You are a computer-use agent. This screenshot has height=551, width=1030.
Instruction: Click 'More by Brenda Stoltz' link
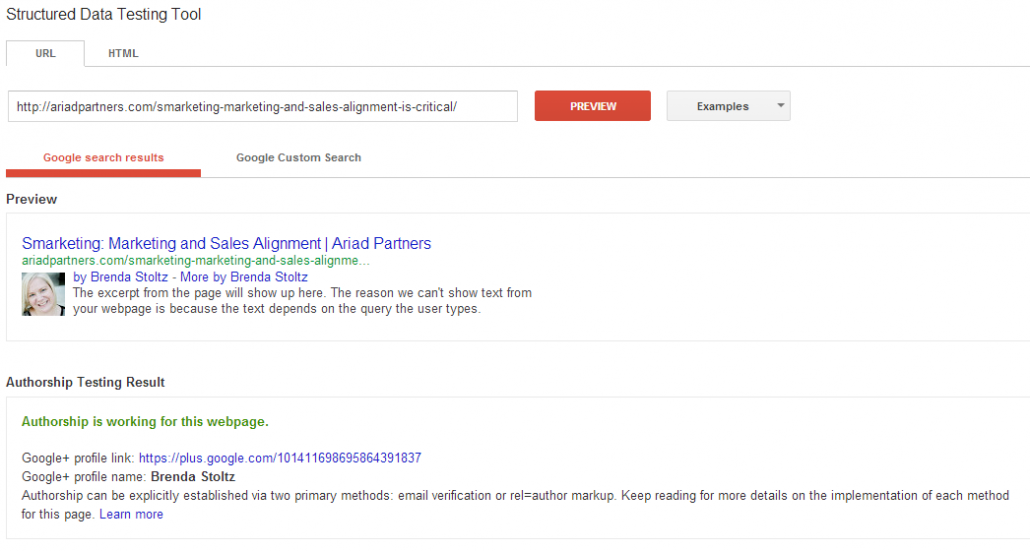244,277
